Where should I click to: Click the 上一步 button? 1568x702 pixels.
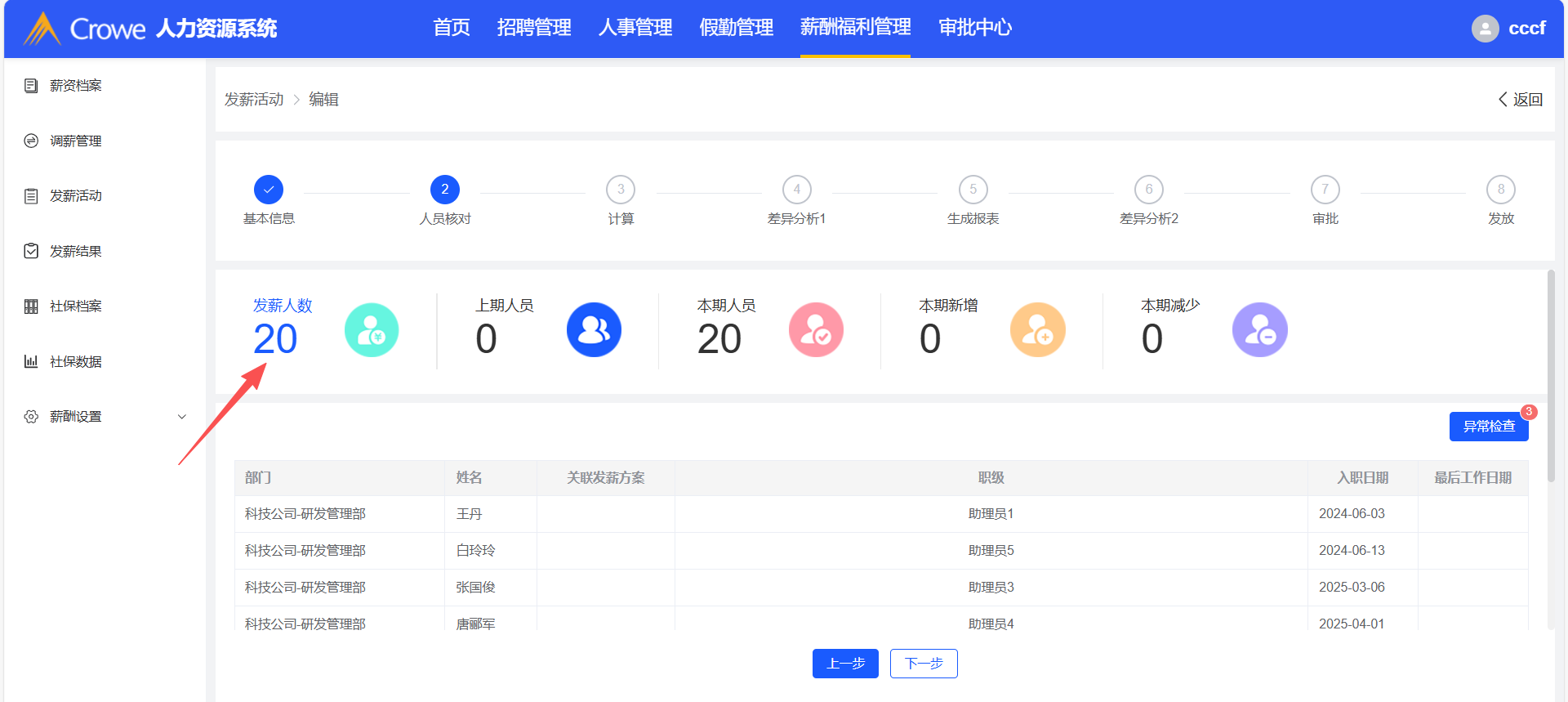(x=845, y=664)
